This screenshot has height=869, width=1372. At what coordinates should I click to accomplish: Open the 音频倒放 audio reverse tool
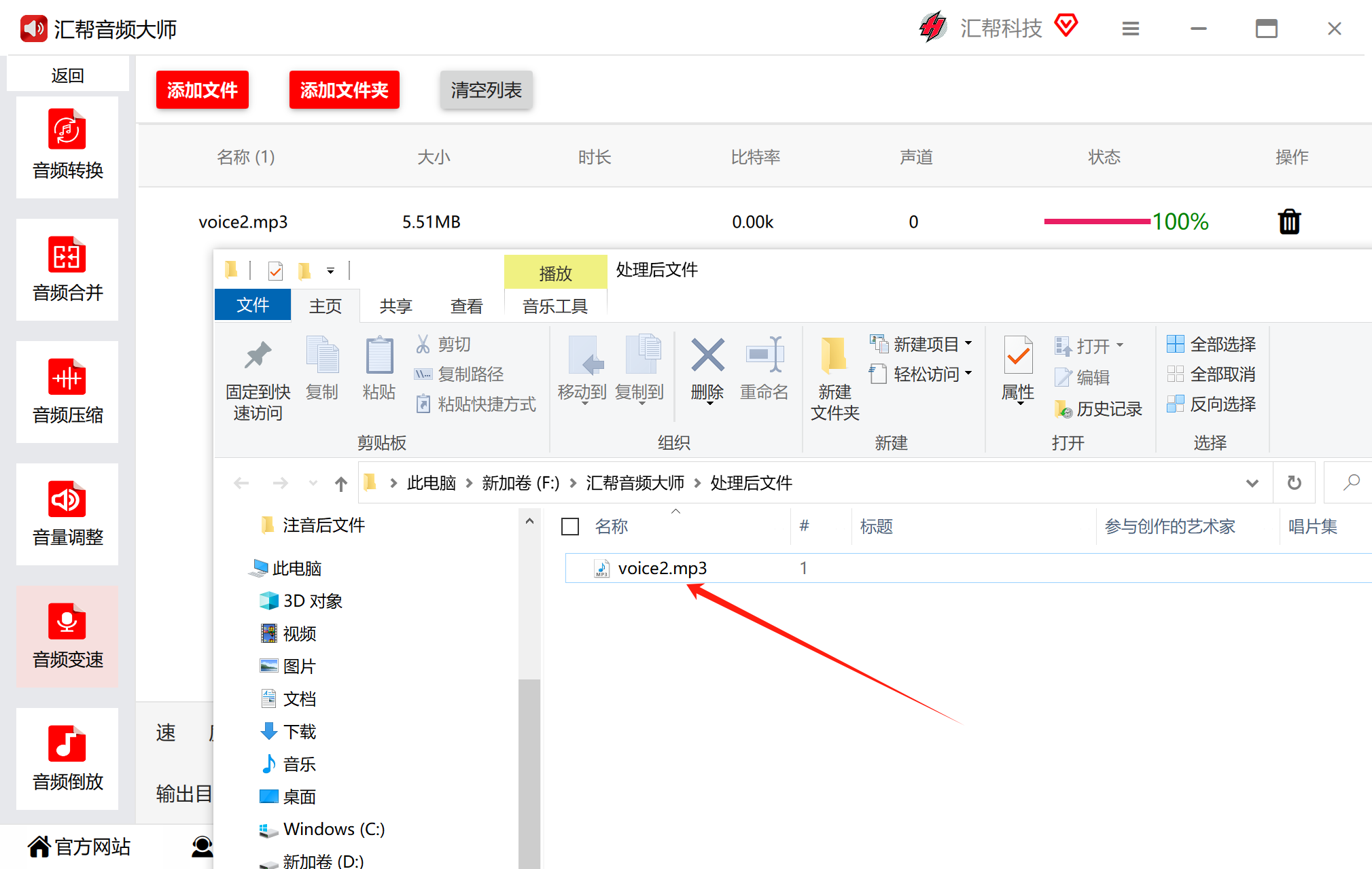[67, 758]
